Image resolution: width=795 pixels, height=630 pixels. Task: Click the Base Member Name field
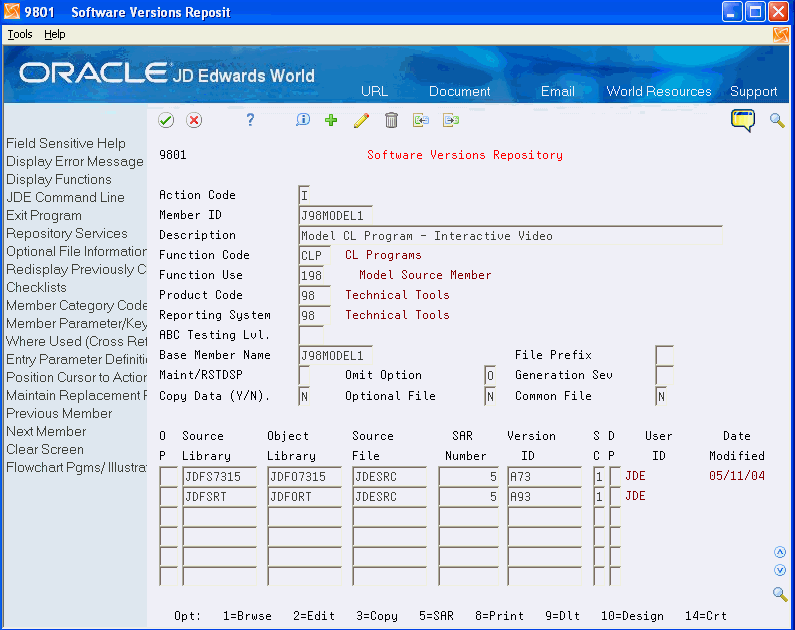tap(335, 356)
